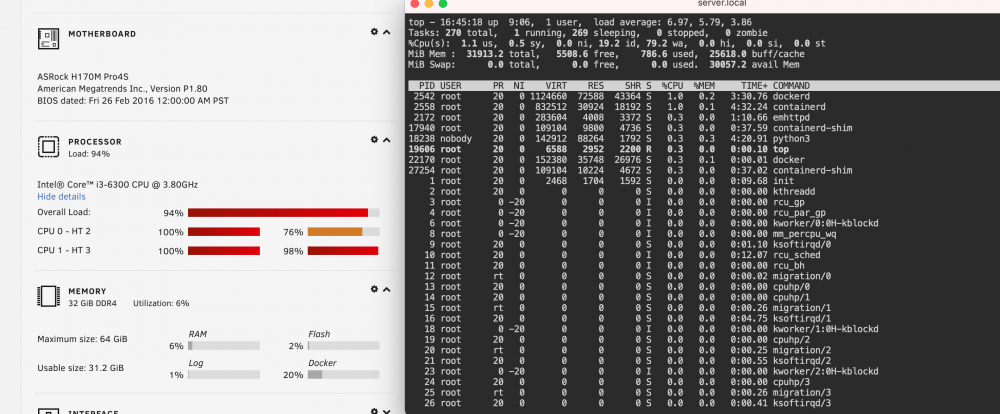Viewport: 1000px width, 414px height.
Task: Select the containerd-shim row PID 27254
Action: pyautogui.click(x=702, y=170)
